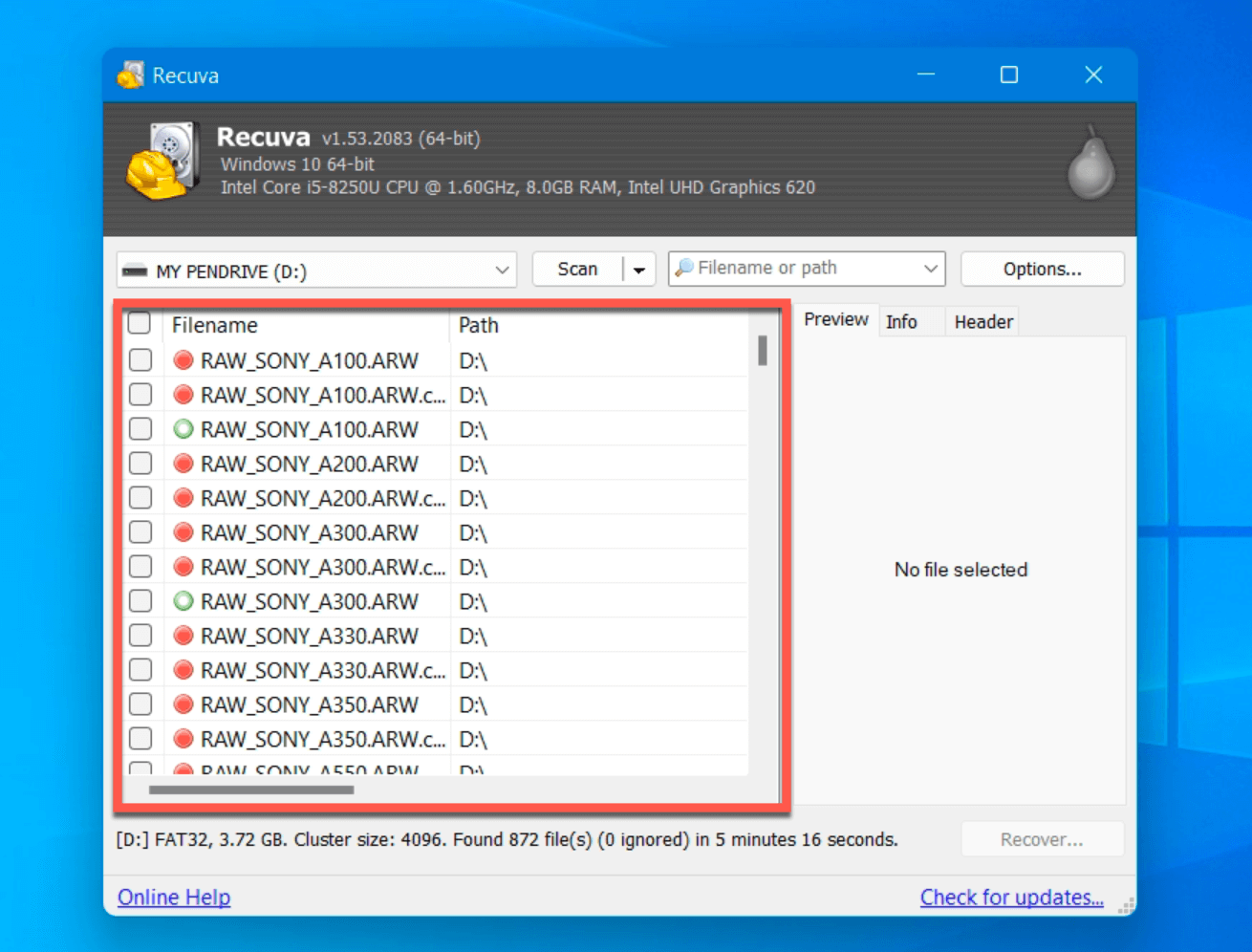Click the horizontal scrollbar thumb below file list
Image resolution: width=1252 pixels, height=952 pixels.
pyautogui.click(x=251, y=790)
